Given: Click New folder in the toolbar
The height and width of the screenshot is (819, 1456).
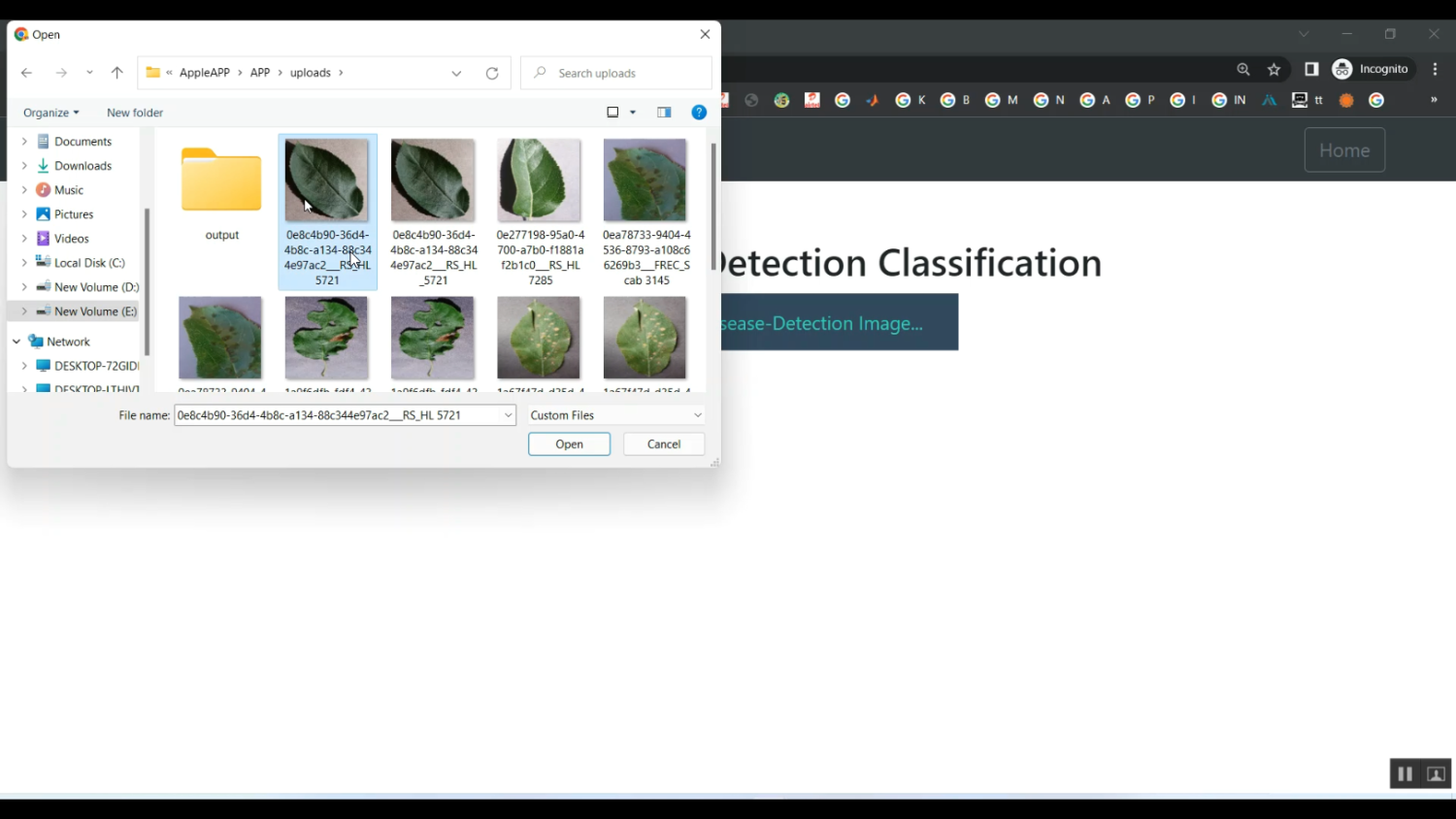Looking at the screenshot, I should (x=135, y=113).
